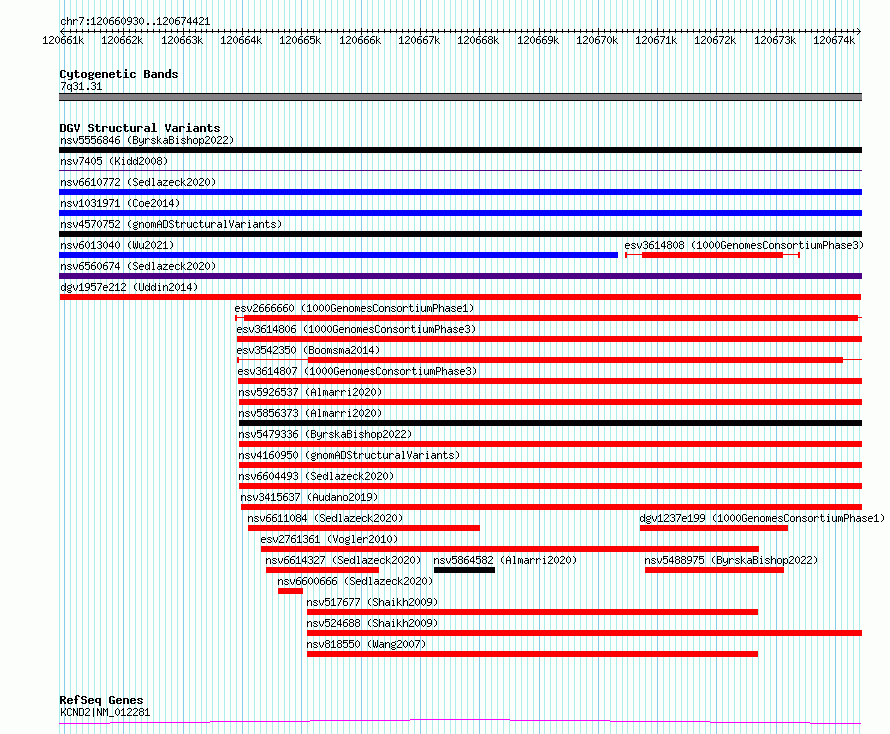Viewport: 890px width, 734px height.
Task: Click esv3614806 (1000GenomesConsortiumPhase3) label
Action: [356, 329]
